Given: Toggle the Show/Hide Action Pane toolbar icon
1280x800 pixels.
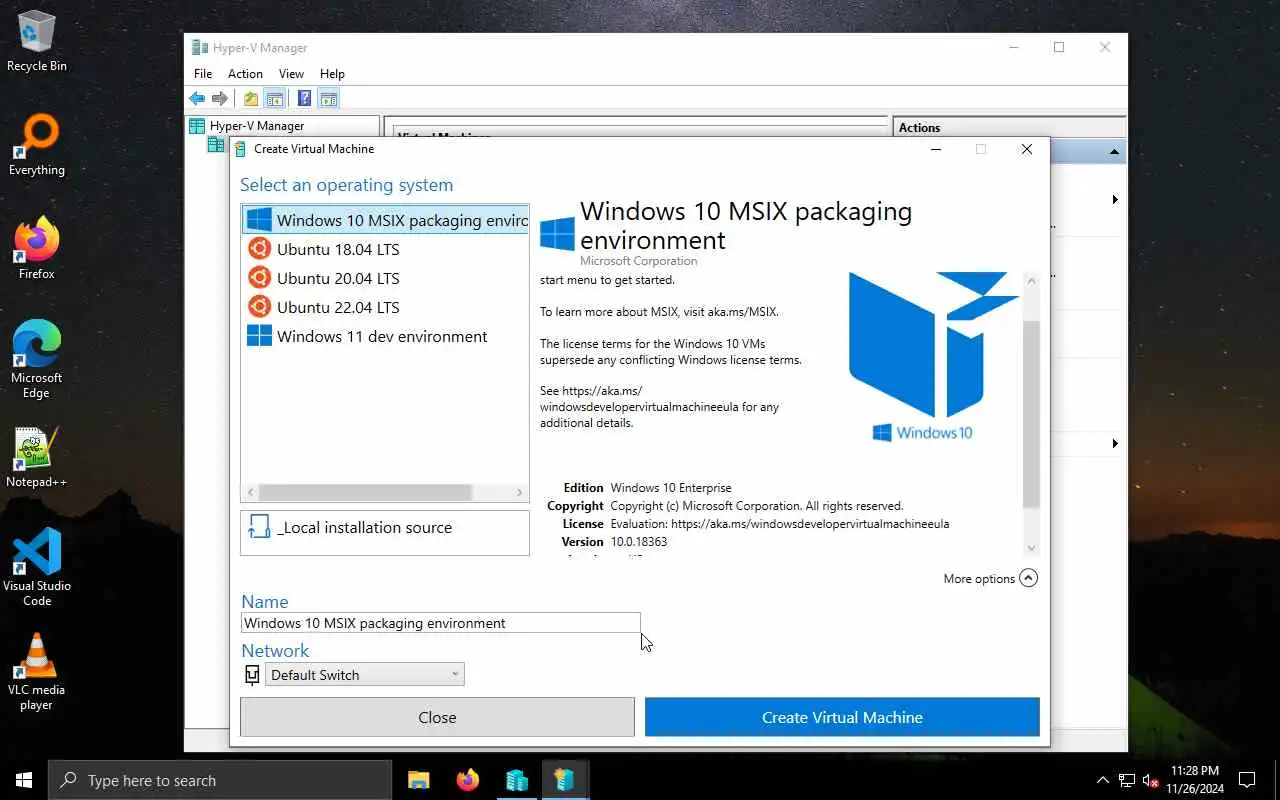Looking at the screenshot, I should click(328, 98).
